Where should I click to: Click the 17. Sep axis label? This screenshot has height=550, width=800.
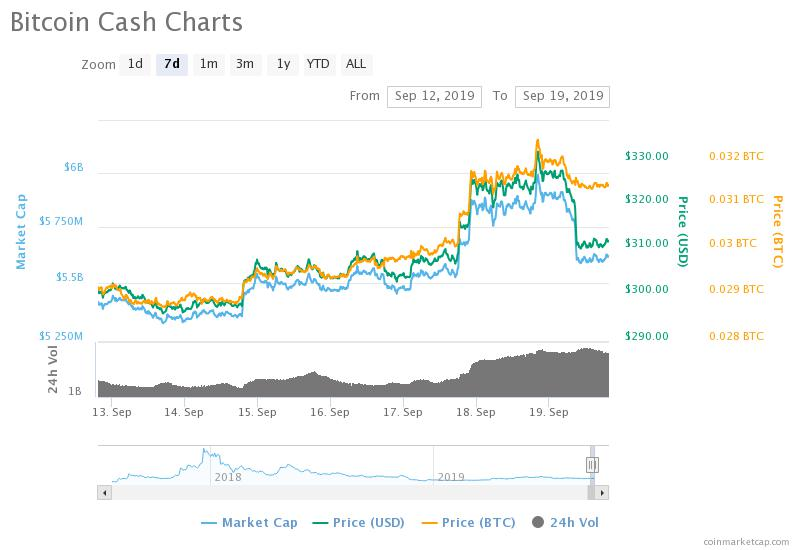pyautogui.click(x=403, y=412)
